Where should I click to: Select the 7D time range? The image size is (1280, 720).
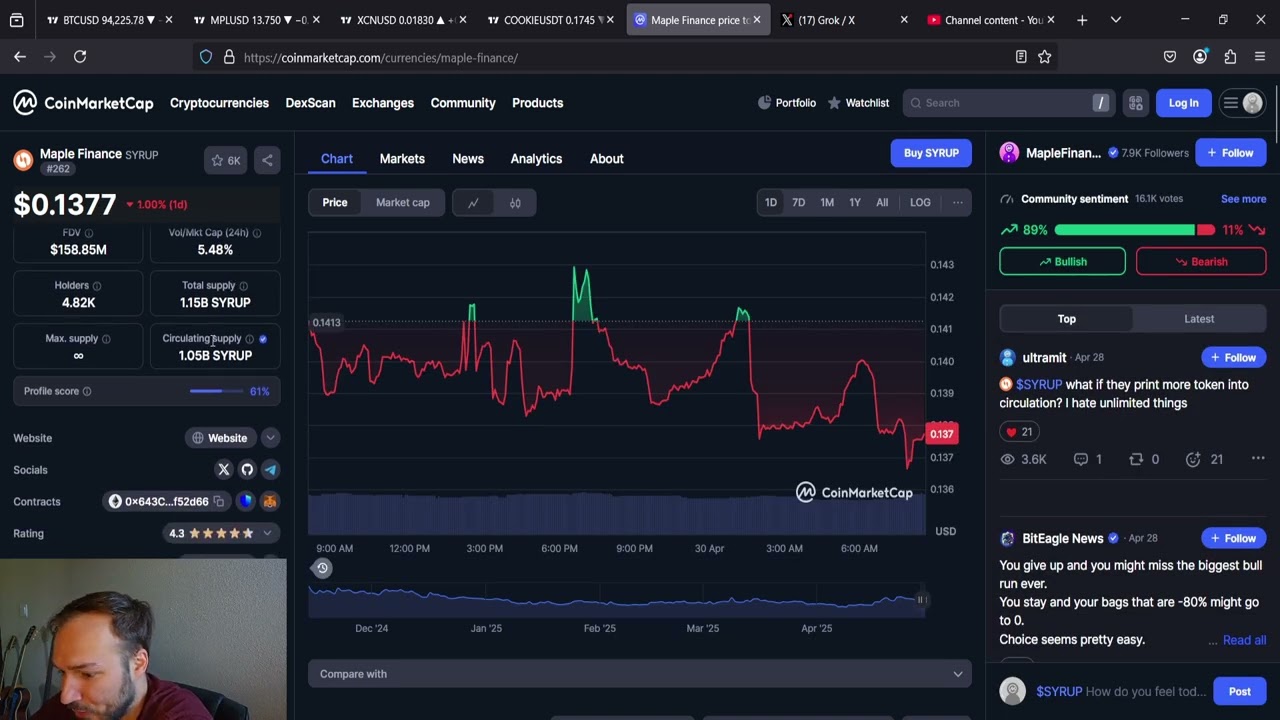(x=799, y=203)
